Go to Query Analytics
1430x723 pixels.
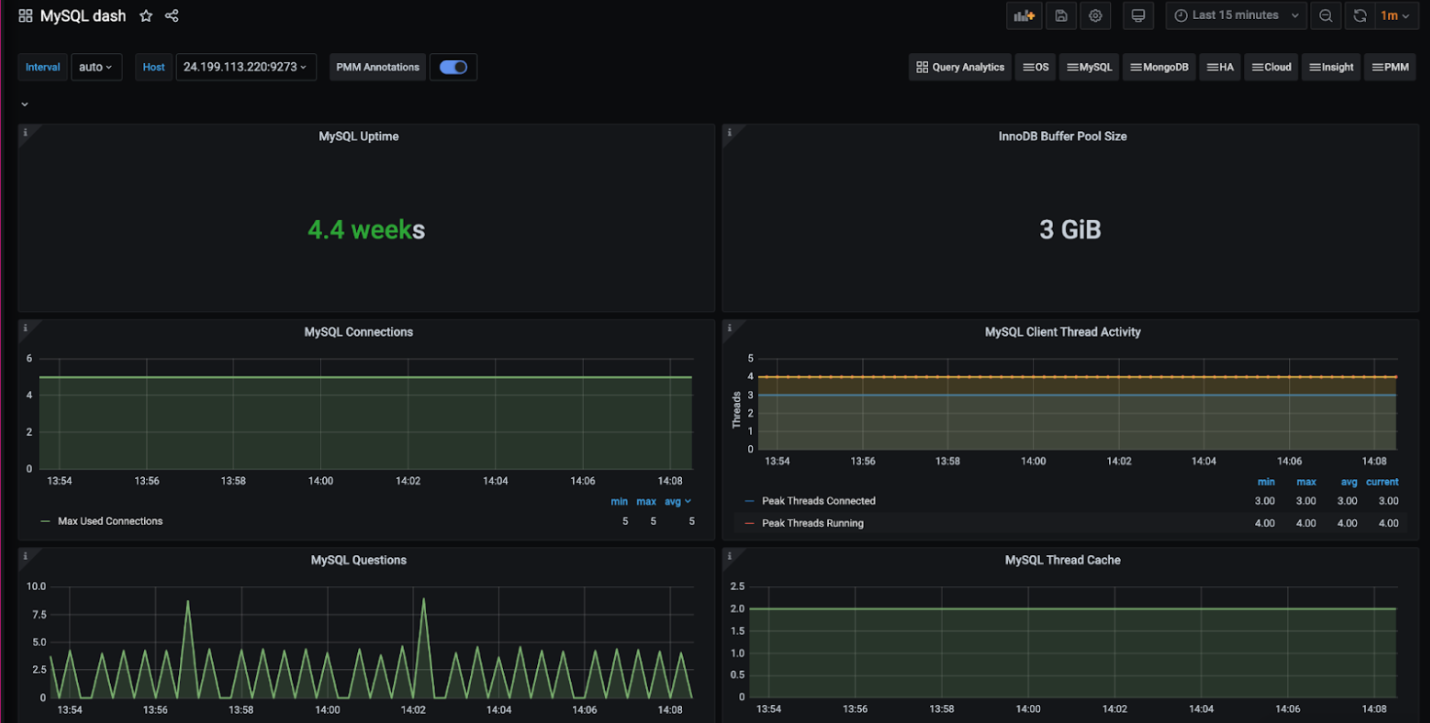pos(960,67)
